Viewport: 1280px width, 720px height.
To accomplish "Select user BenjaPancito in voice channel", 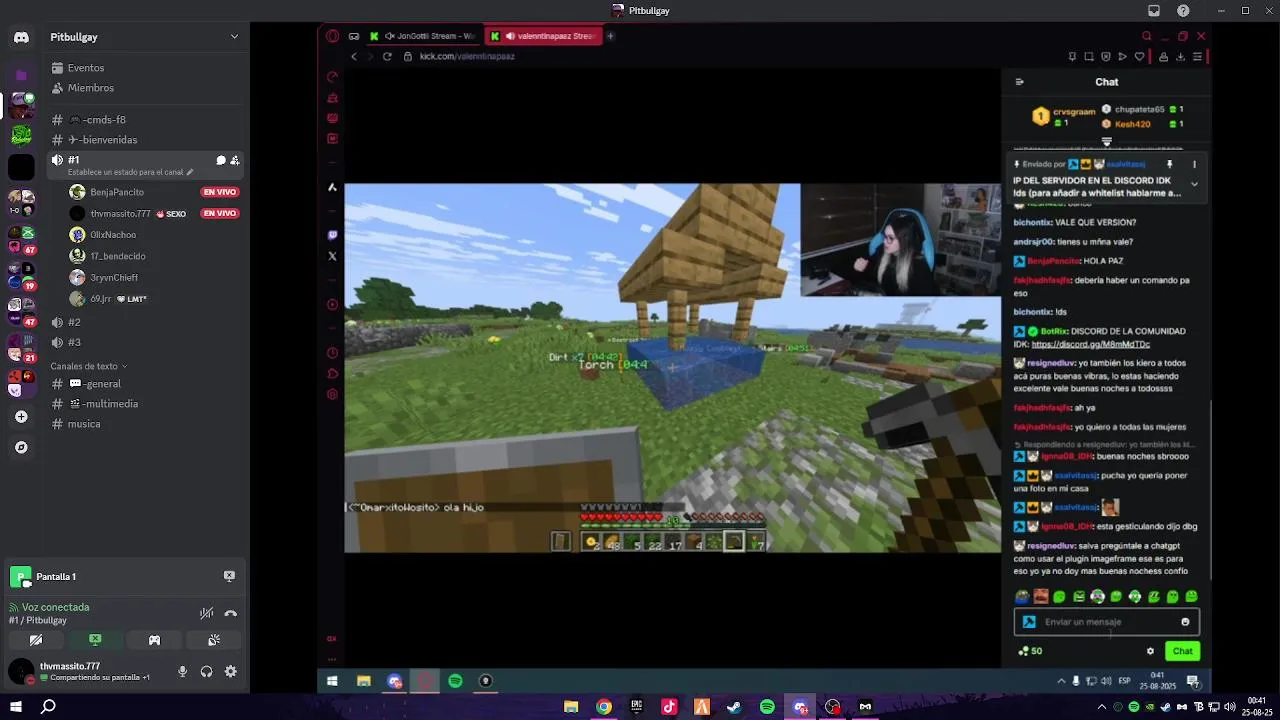I will click(117, 192).
